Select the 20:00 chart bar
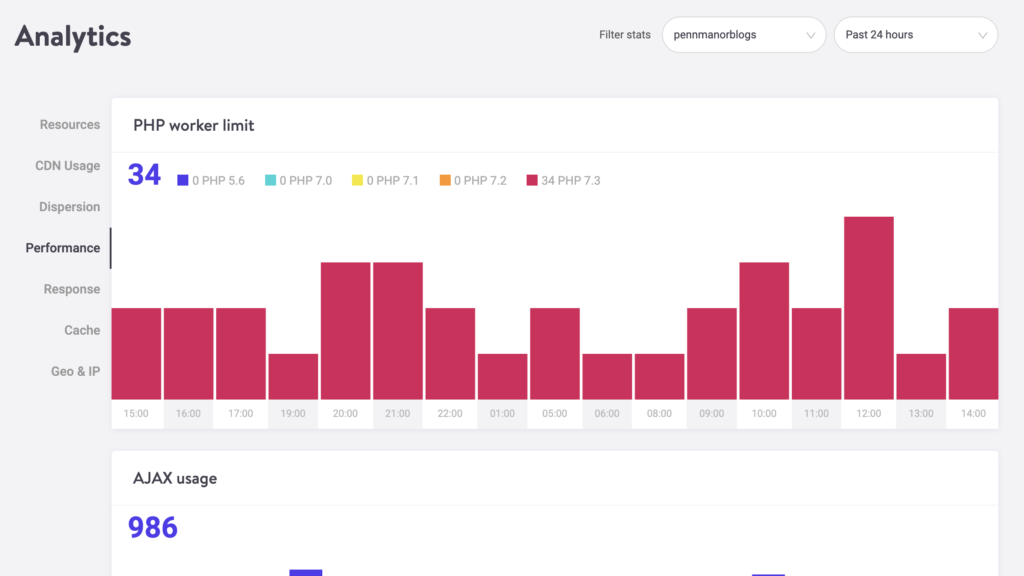The width and height of the screenshot is (1024, 576). 345,330
